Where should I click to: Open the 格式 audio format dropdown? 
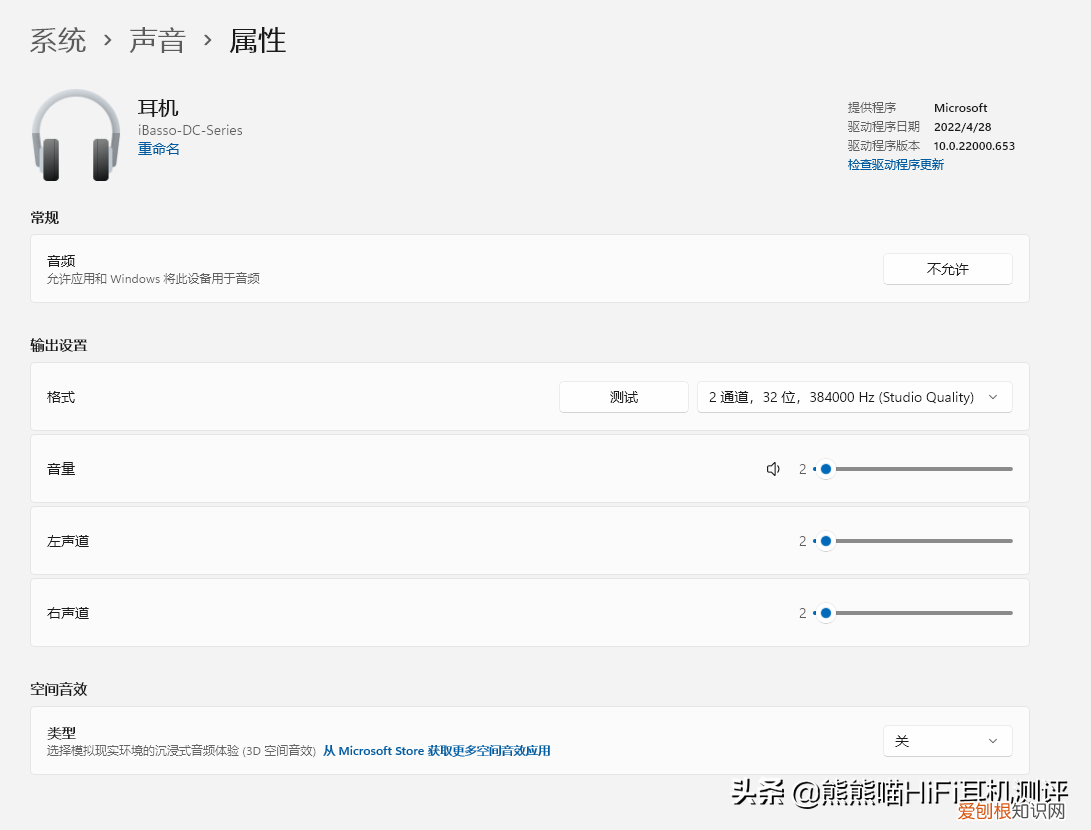855,397
